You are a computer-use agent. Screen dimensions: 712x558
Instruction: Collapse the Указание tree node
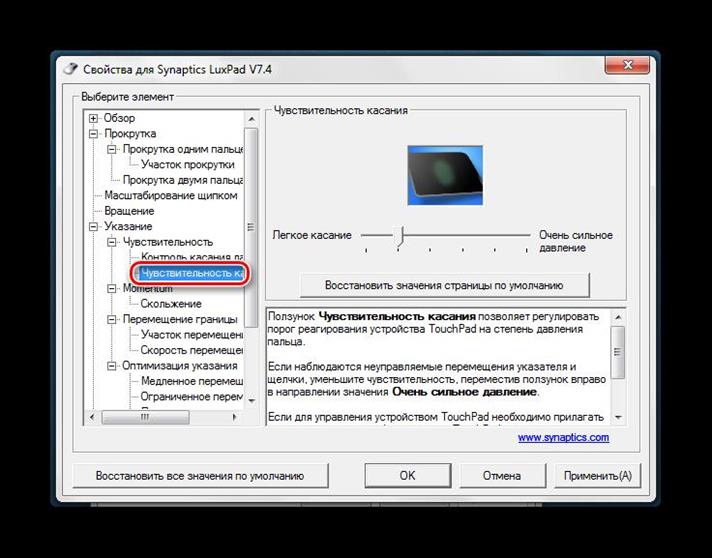pyautogui.click(x=94, y=227)
